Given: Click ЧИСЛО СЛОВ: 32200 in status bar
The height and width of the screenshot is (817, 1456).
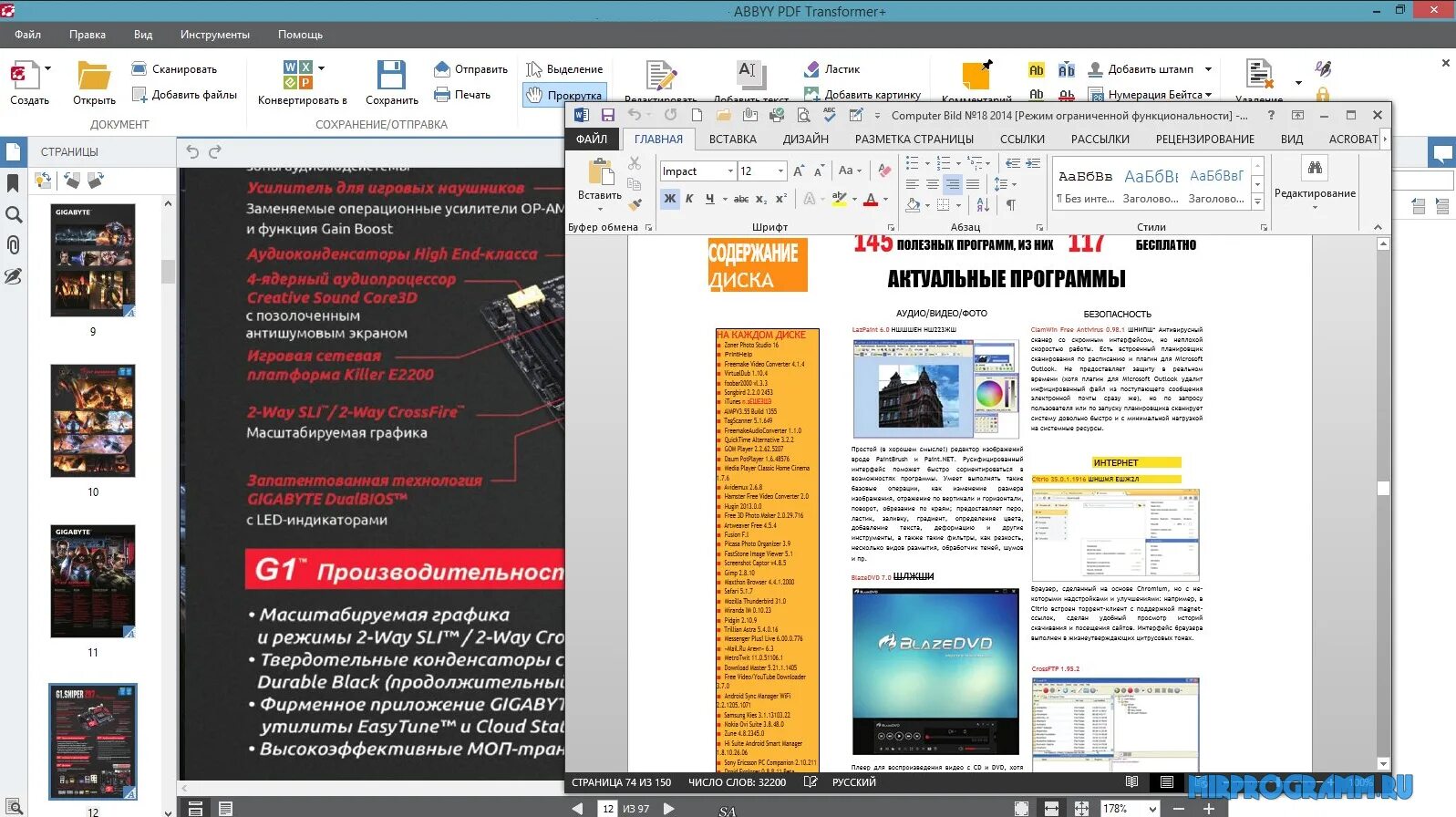Looking at the screenshot, I should point(737,782).
